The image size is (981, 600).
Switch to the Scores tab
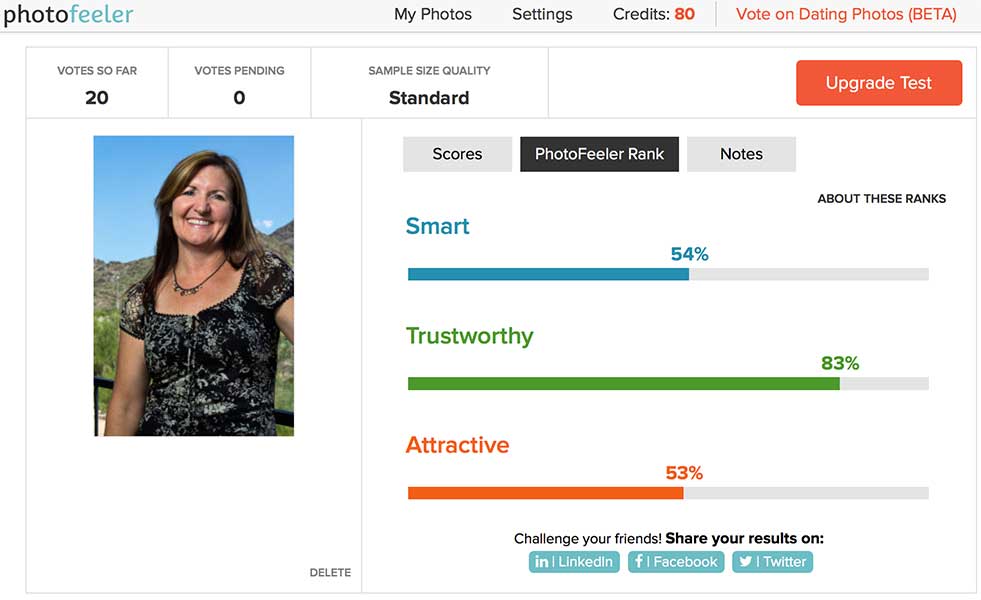(457, 154)
